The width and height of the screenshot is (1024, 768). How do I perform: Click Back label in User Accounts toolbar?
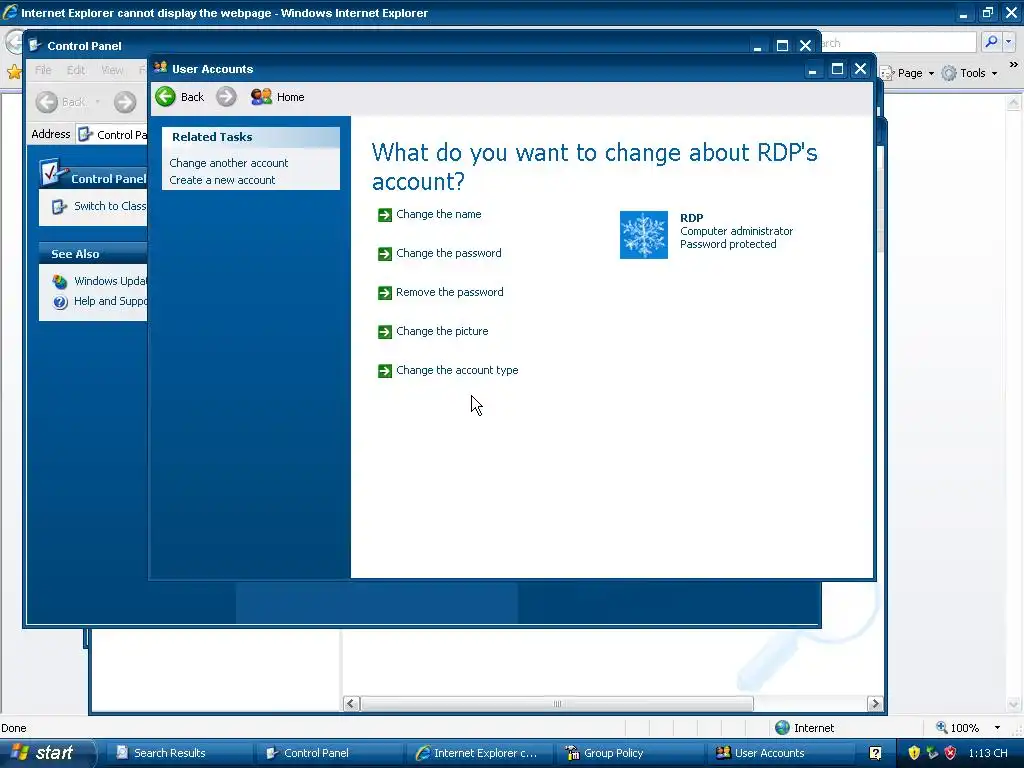192,97
